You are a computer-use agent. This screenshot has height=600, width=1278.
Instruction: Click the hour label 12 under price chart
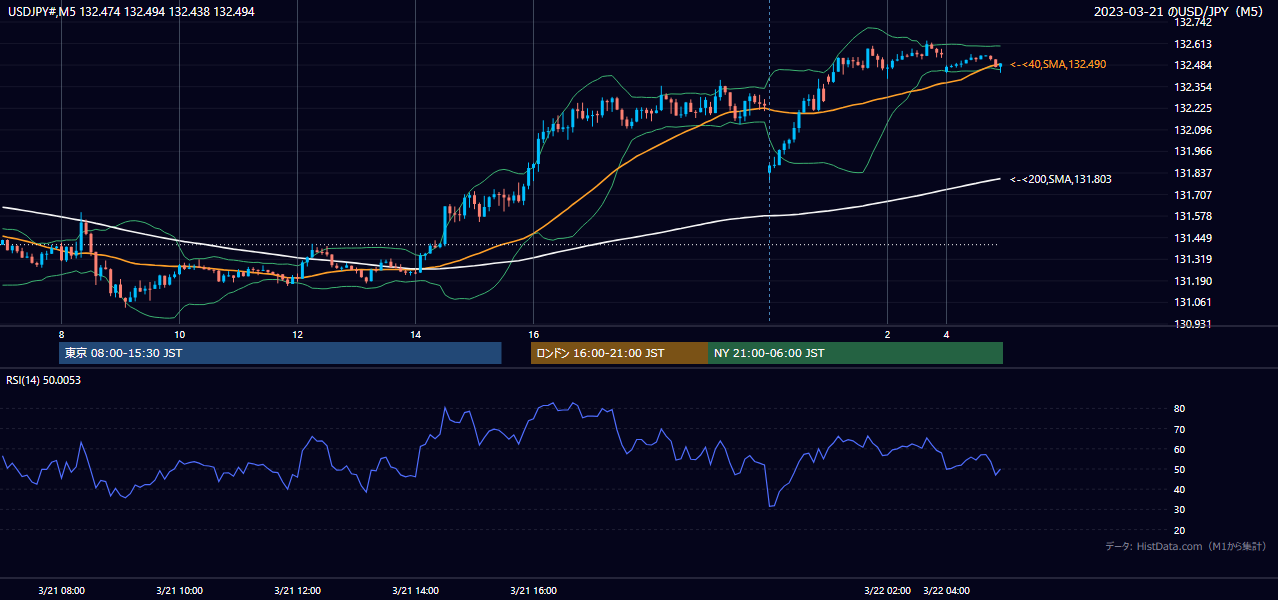point(297,334)
